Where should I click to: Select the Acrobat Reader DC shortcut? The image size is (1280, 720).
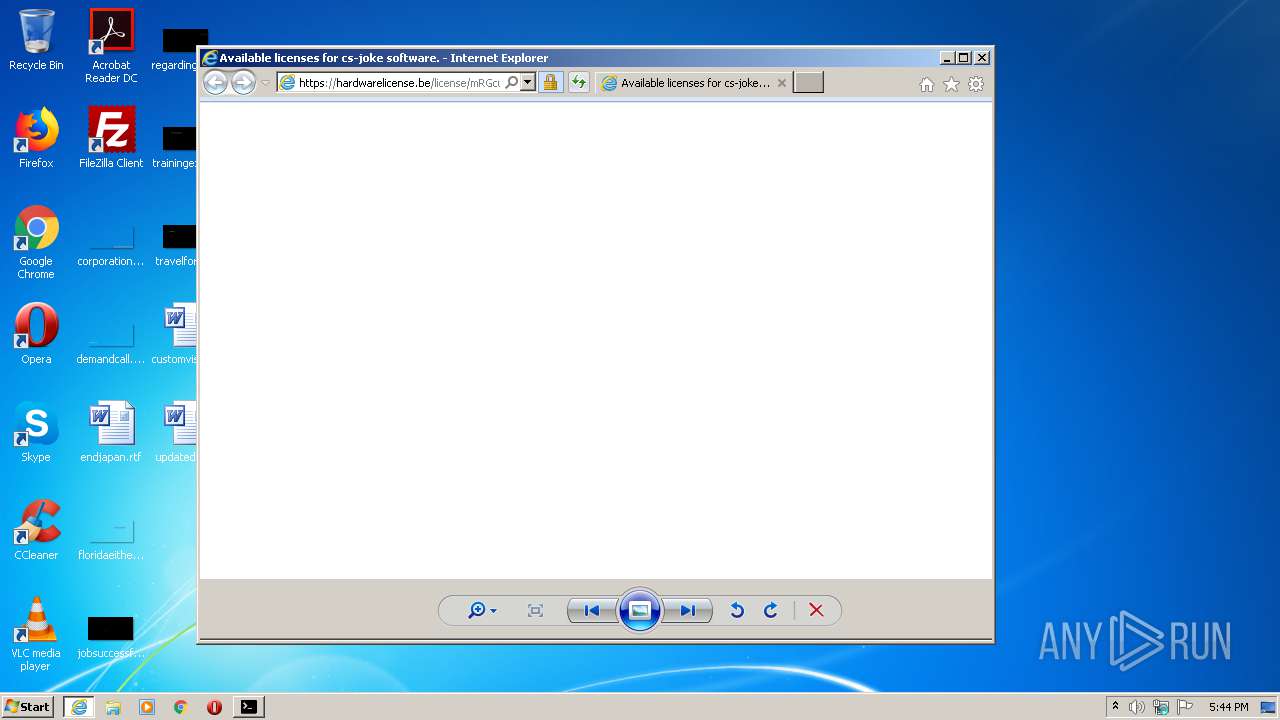pyautogui.click(x=111, y=46)
